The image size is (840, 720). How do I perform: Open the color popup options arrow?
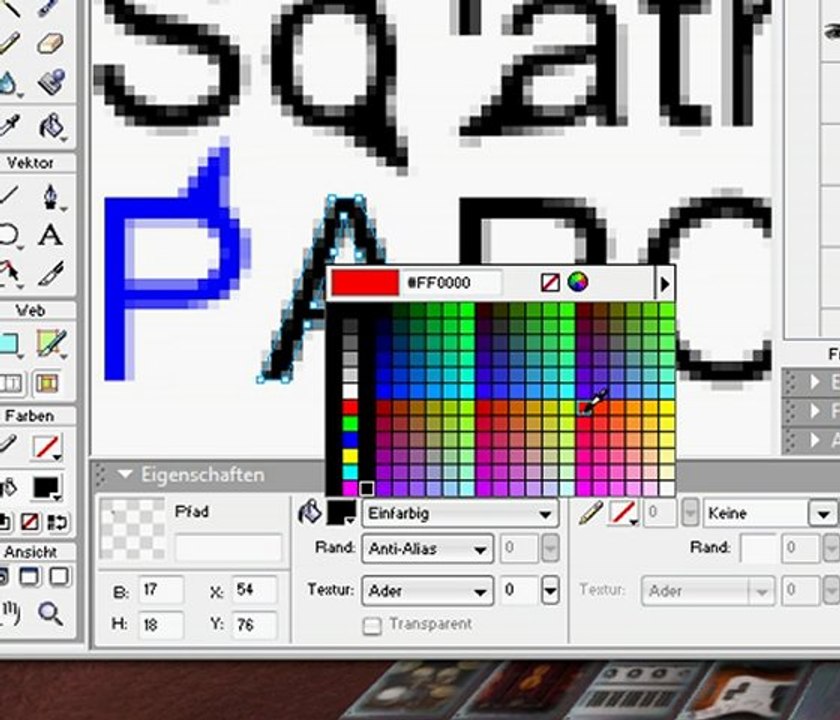[665, 283]
